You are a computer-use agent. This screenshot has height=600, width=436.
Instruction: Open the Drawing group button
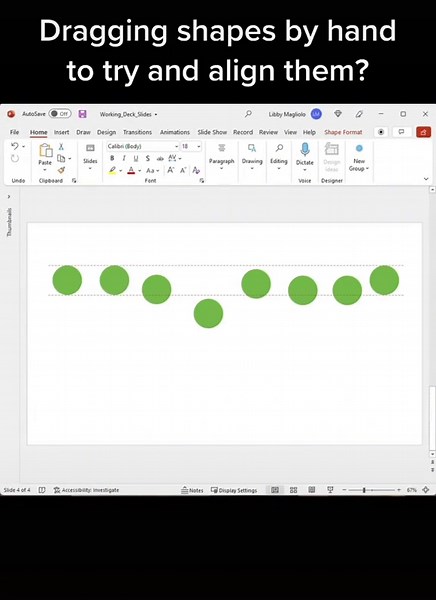[x=252, y=157]
